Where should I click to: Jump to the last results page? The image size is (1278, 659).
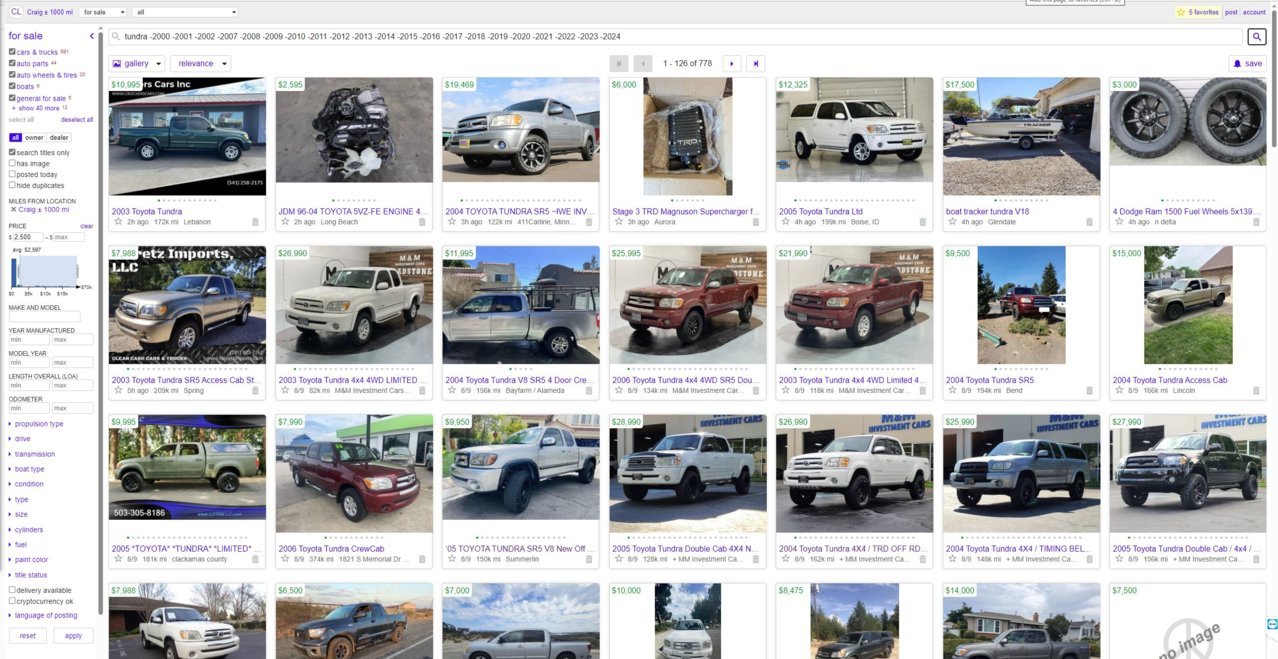[756, 63]
